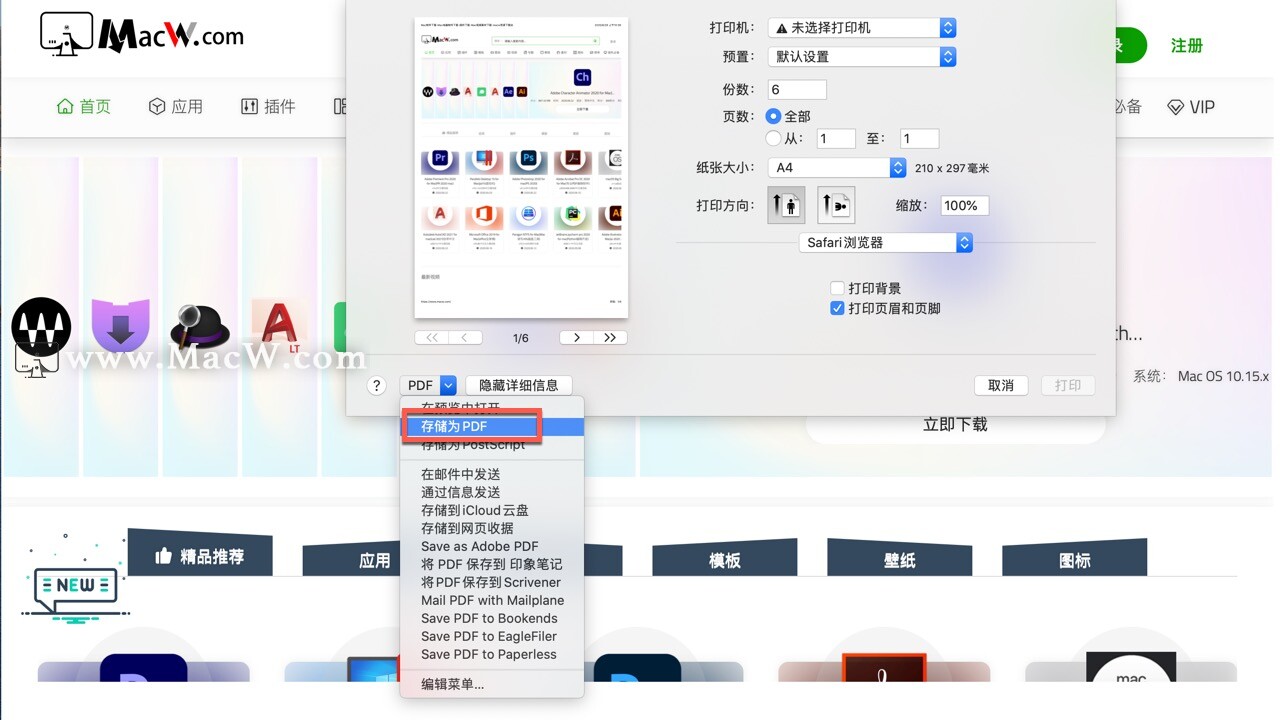
Task: Open the printer selection dropdown
Action: pyautogui.click(x=861, y=28)
